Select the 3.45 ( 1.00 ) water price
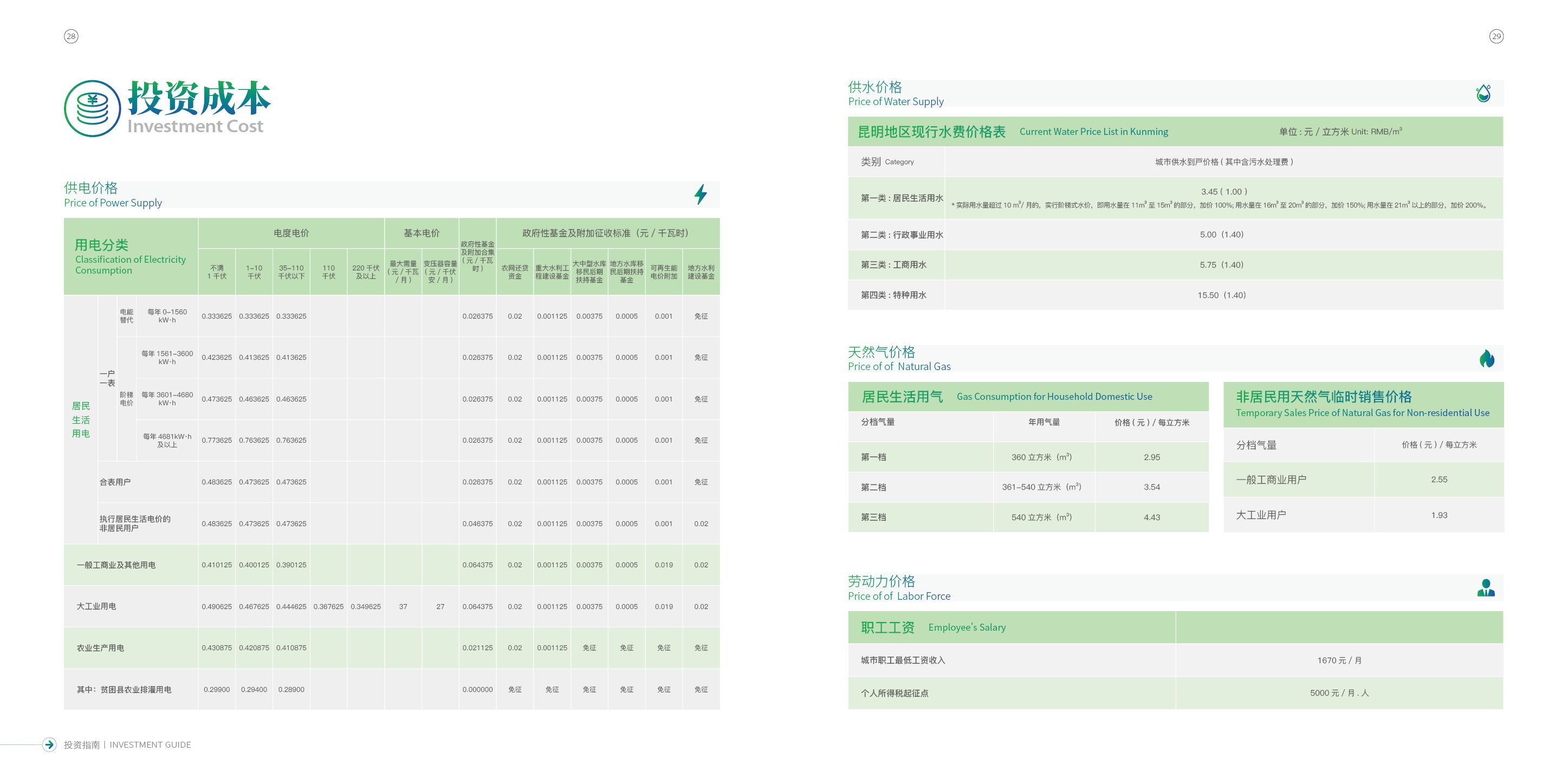Image resolution: width=1568 pixels, height=784 pixels. [1224, 191]
